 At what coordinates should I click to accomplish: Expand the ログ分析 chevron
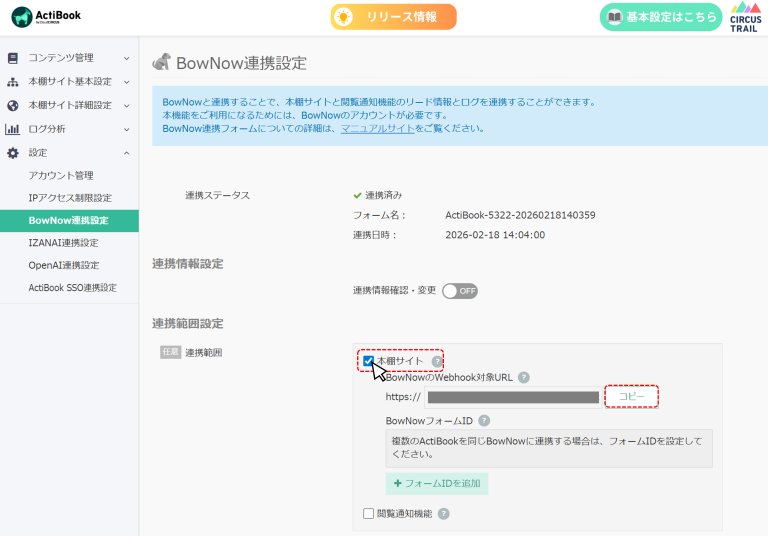coord(126,129)
